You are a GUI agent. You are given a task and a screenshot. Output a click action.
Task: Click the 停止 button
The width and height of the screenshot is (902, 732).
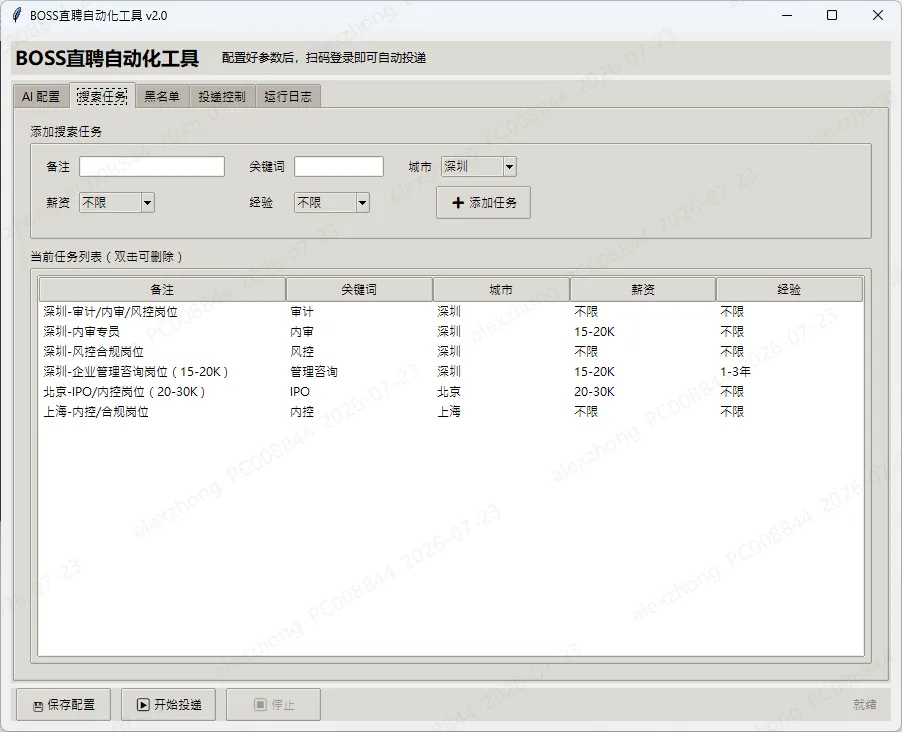point(273,704)
